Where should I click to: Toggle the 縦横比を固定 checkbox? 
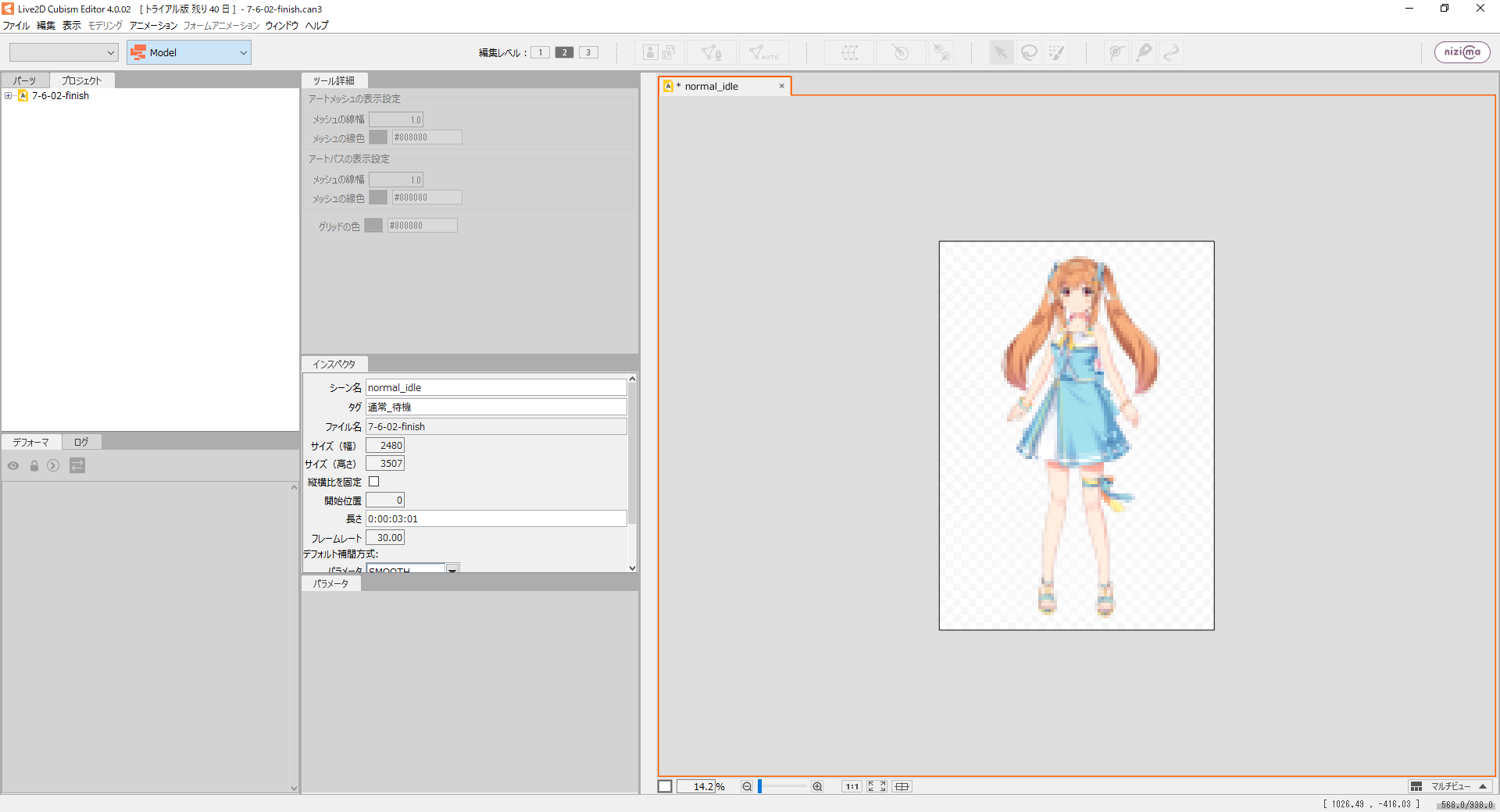click(x=373, y=482)
